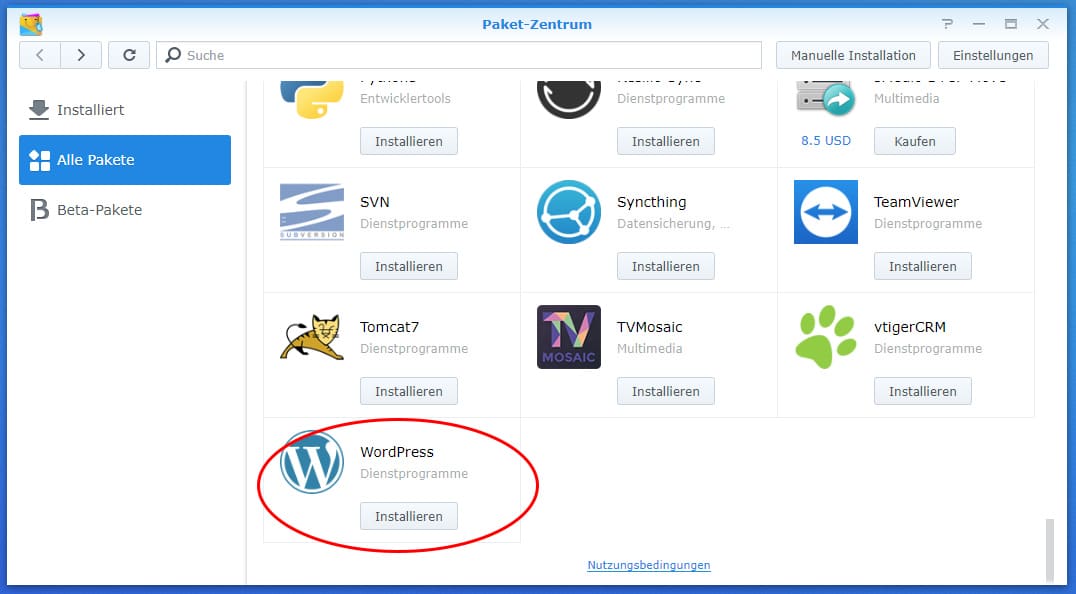The image size is (1076, 594).
Task: Go forward with the right arrow
Action: point(81,55)
